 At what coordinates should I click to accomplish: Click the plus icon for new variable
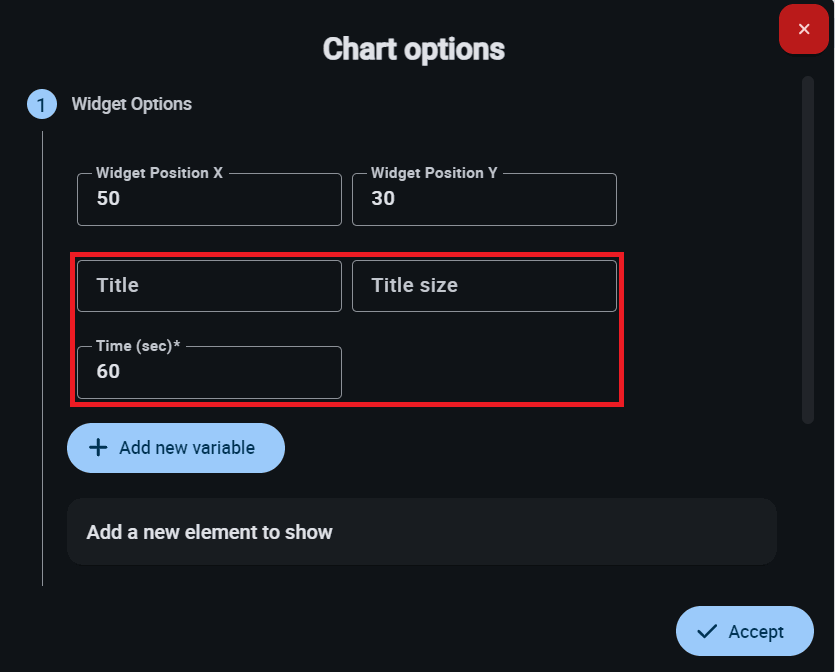[x=98, y=448]
